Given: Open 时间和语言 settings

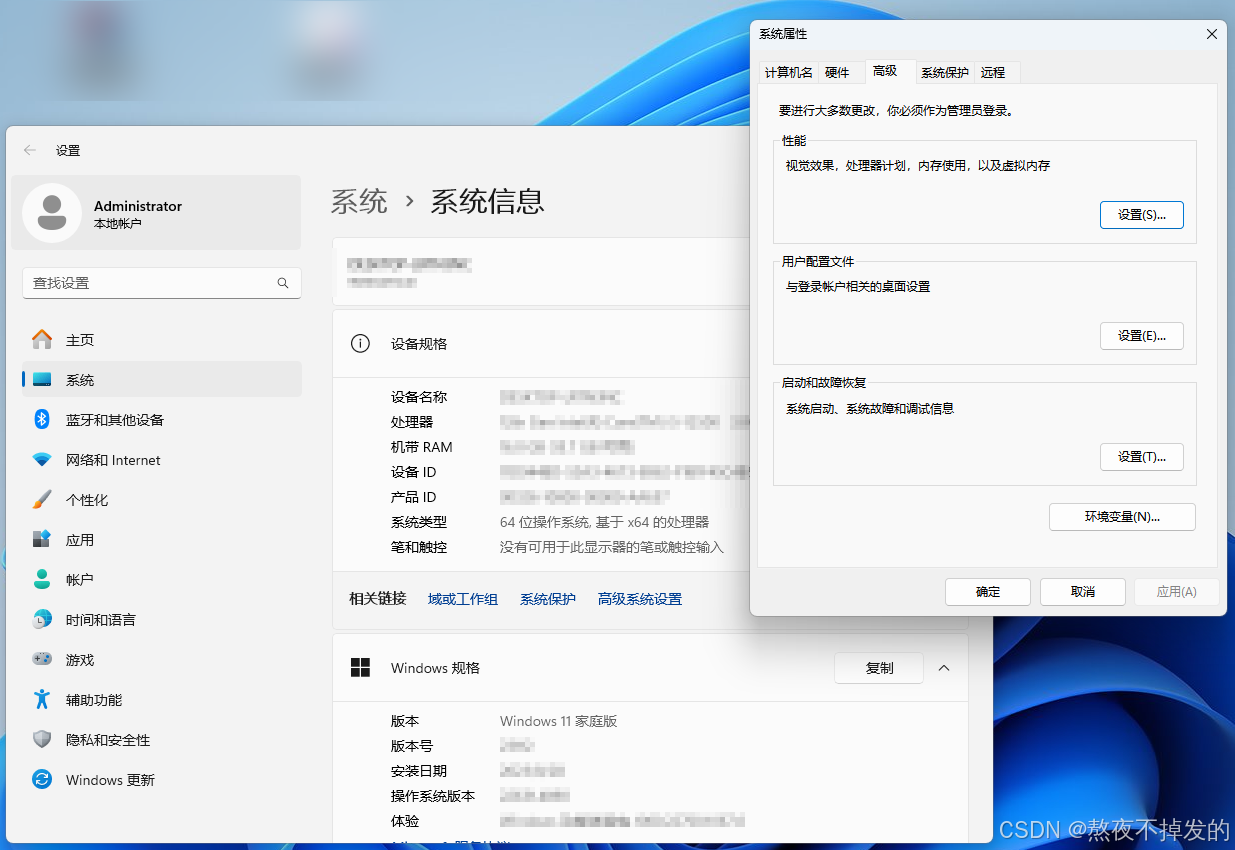Looking at the screenshot, I should point(101,619).
